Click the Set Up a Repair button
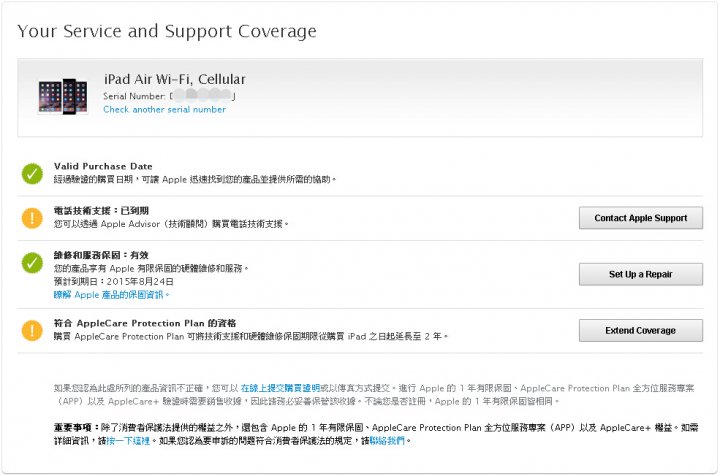Screen dimensions: 720x476 (x=641, y=274)
